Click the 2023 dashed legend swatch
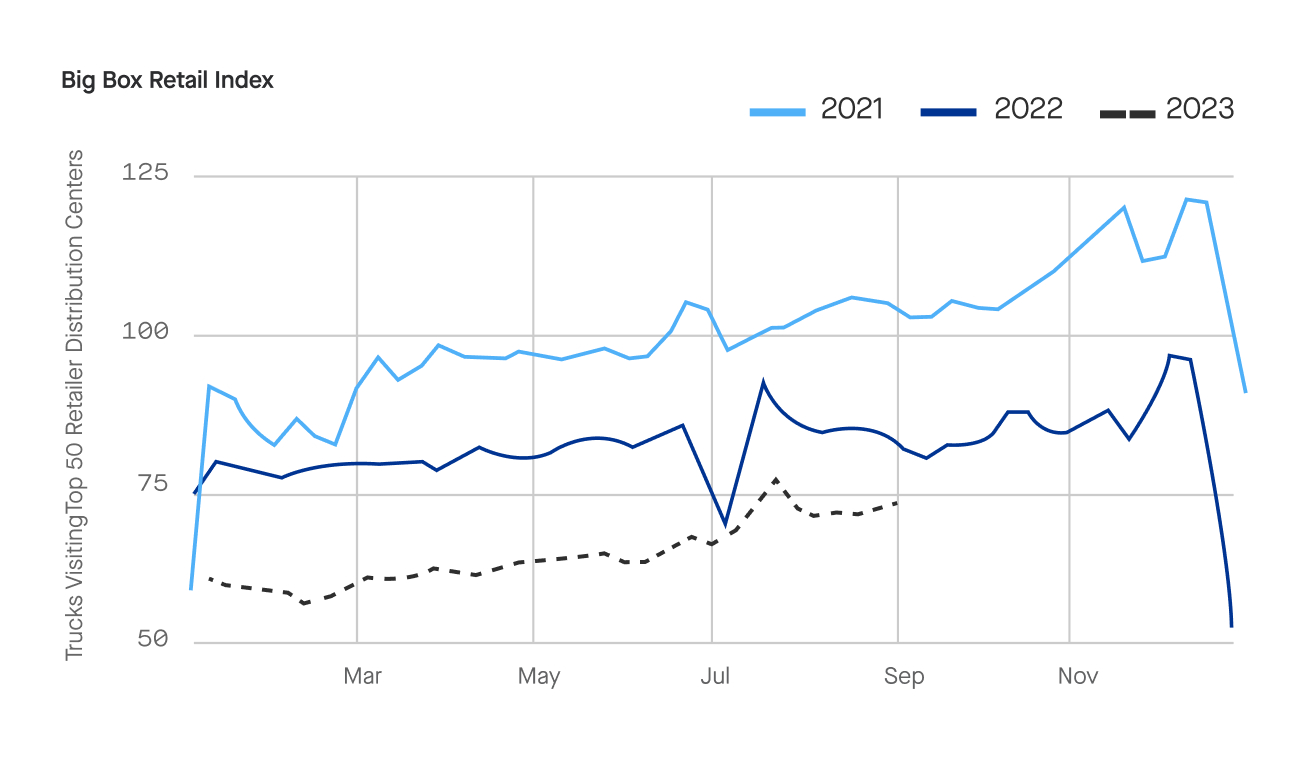Viewport: 1301px width, 759px height. (1127, 113)
